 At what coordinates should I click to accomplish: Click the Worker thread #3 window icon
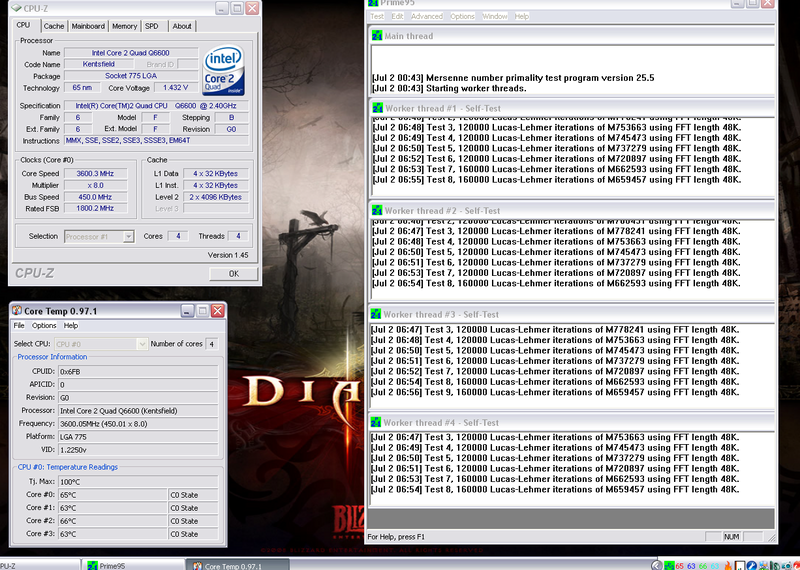376,314
